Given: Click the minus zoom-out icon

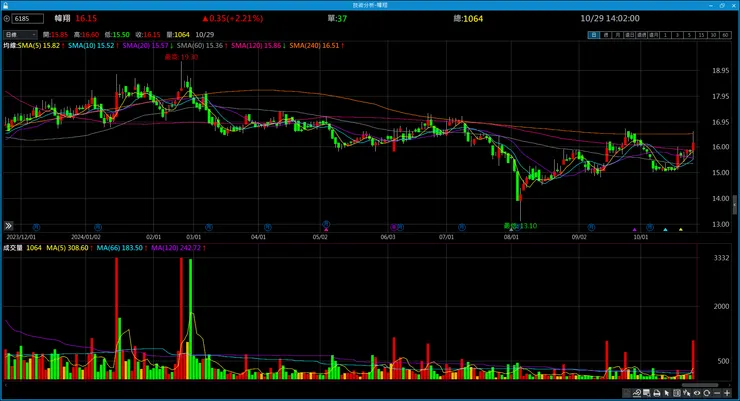Looking at the screenshot, I should click(x=717, y=393).
